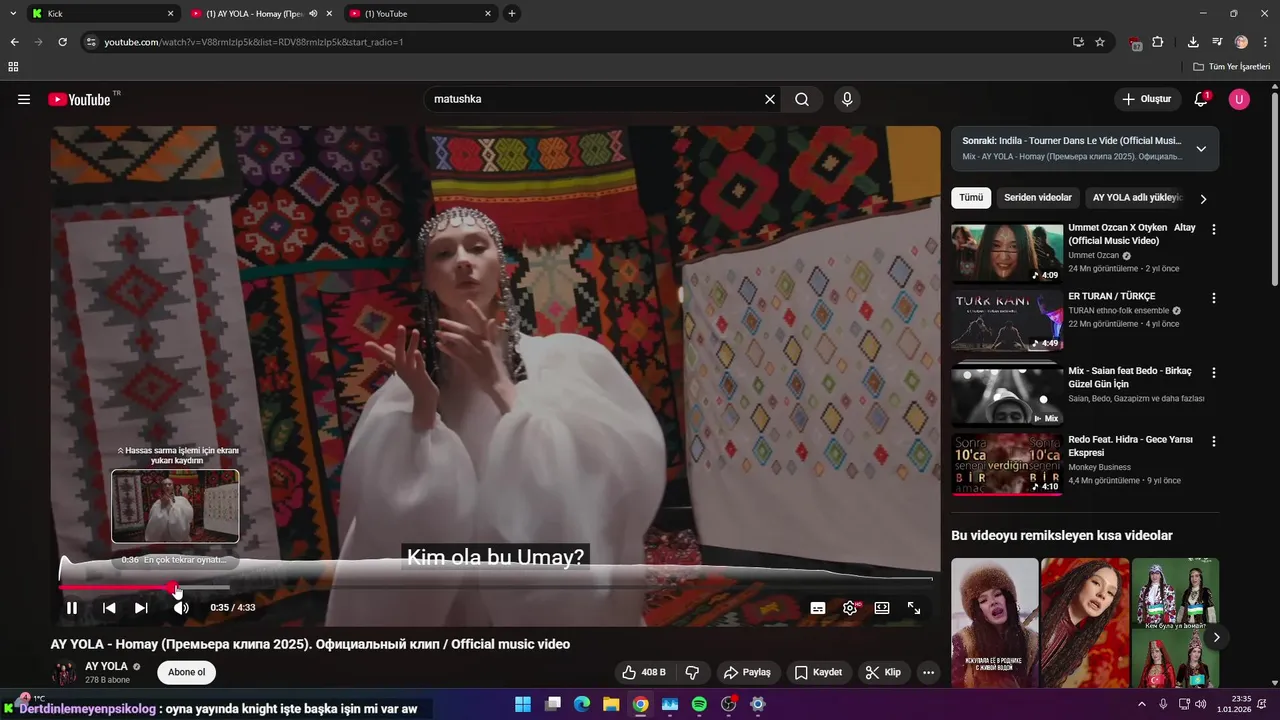Start voice search with the microphone

(x=847, y=99)
